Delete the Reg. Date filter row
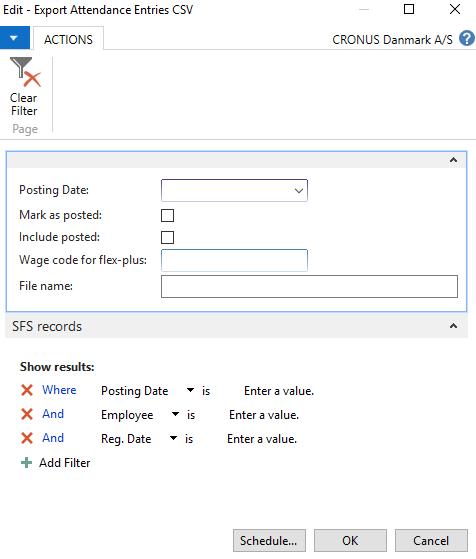The image size is (476, 559). (27, 438)
